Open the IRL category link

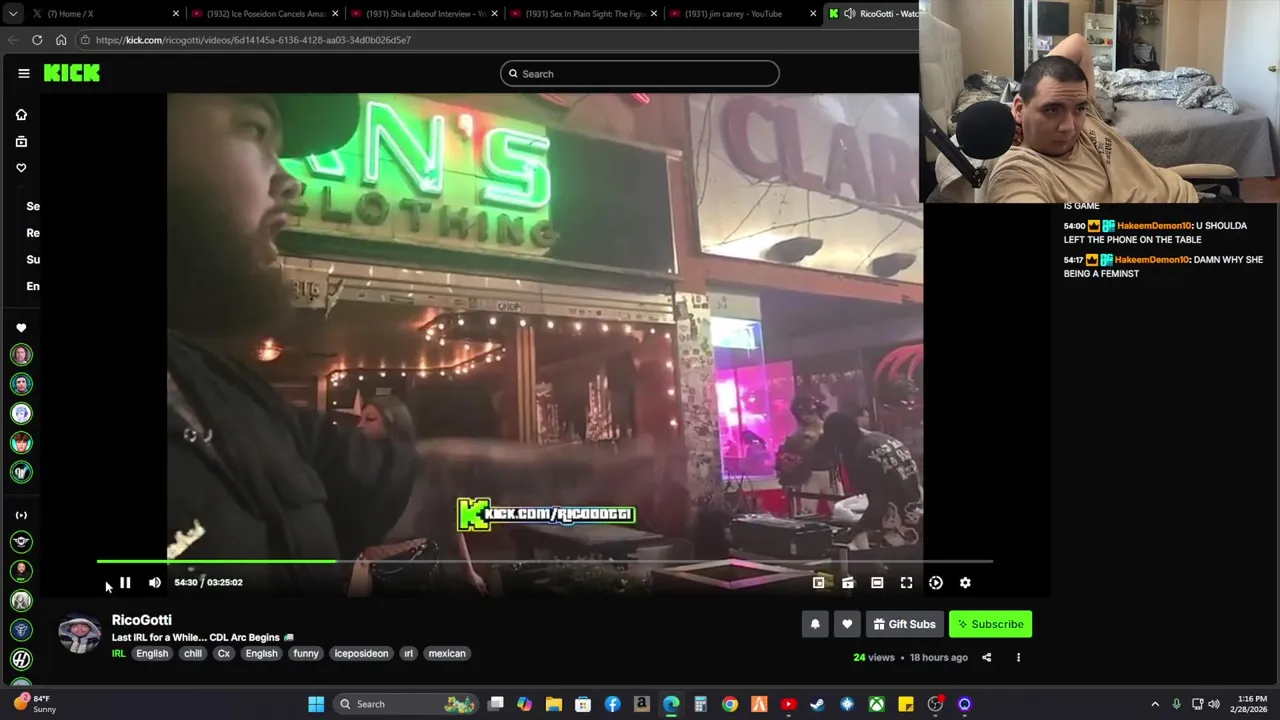point(118,653)
